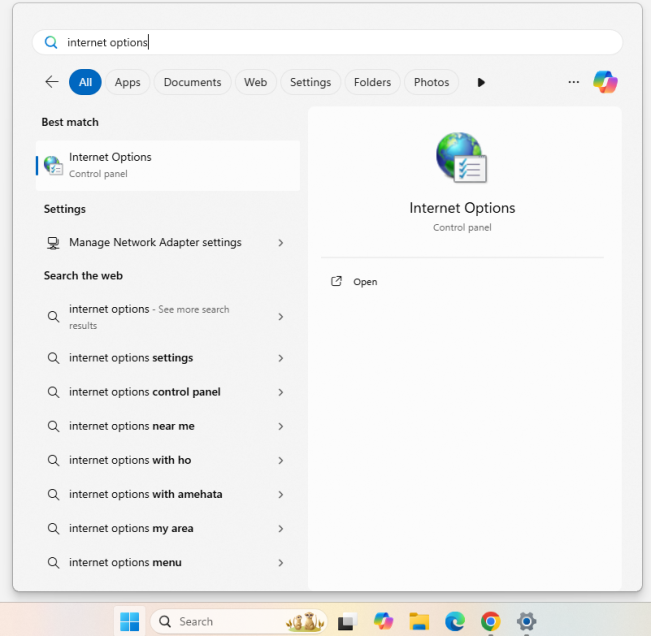651x636 pixels.
Task: Click the back arrow in search panel
Action: pyautogui.click(x=52, y=82)
